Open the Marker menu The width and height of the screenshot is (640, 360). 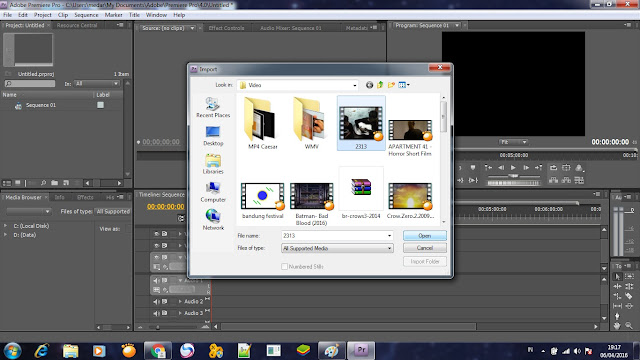pos(113,15)
